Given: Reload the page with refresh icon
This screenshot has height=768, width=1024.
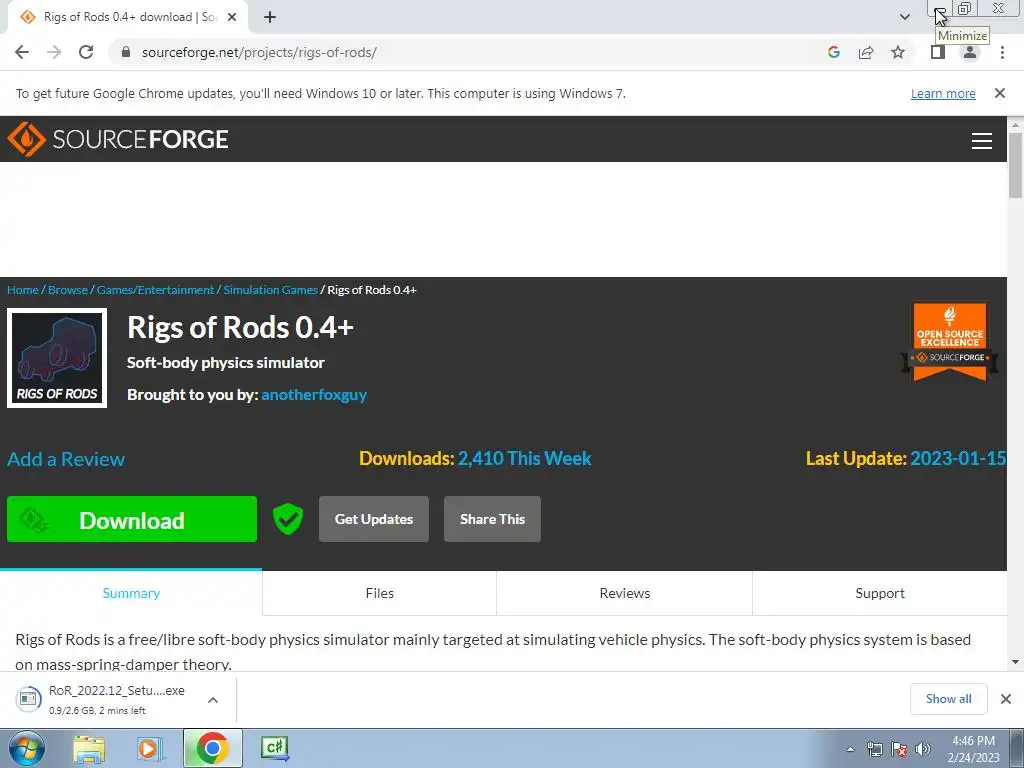Looking at the screenshot, I should pyautogui.click(x=86, y=52).
